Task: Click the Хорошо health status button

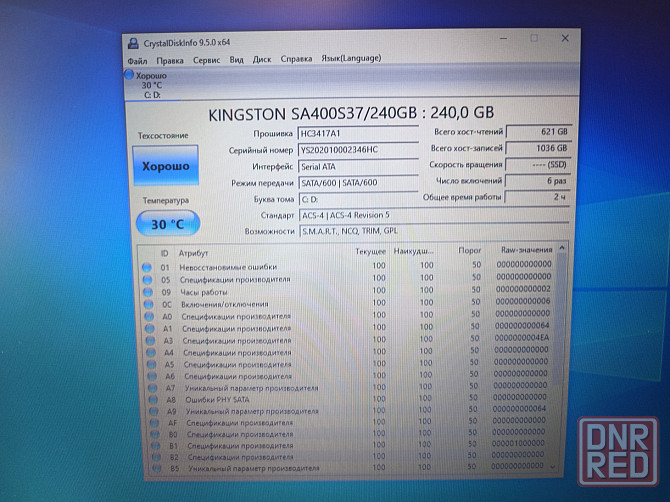Action: [x=165, y=165]
